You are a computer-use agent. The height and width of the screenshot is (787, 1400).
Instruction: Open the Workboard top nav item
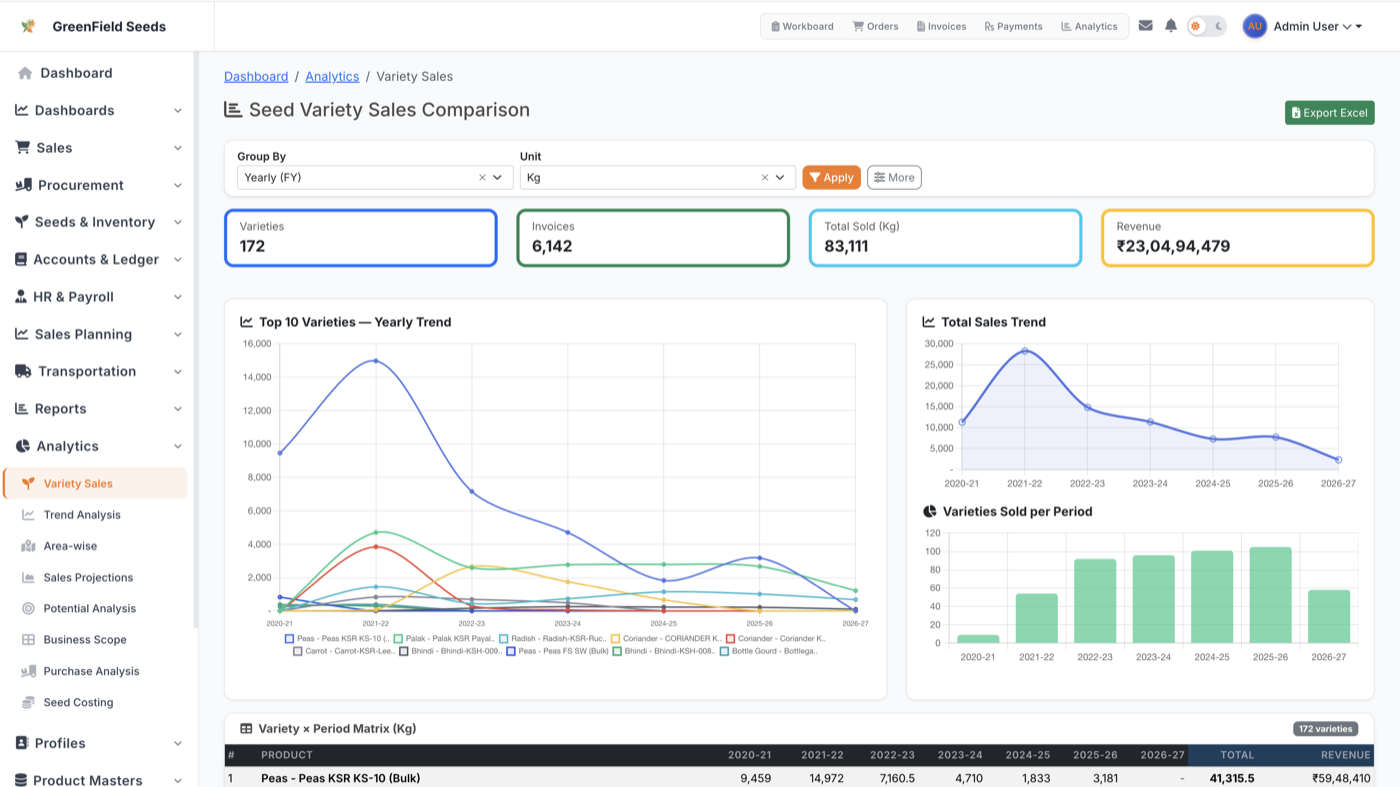pyautogui.click(x=802, y=26)
